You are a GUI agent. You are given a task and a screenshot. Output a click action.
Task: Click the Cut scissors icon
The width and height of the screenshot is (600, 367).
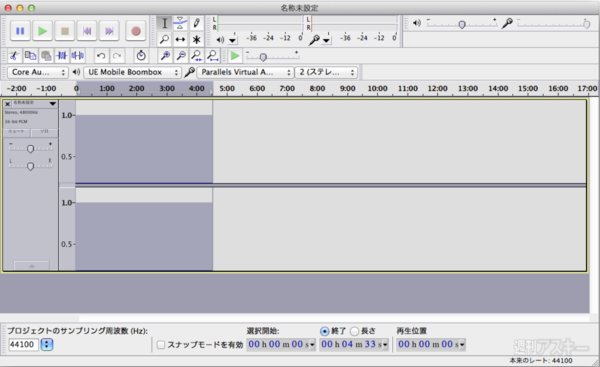[14, 56]
